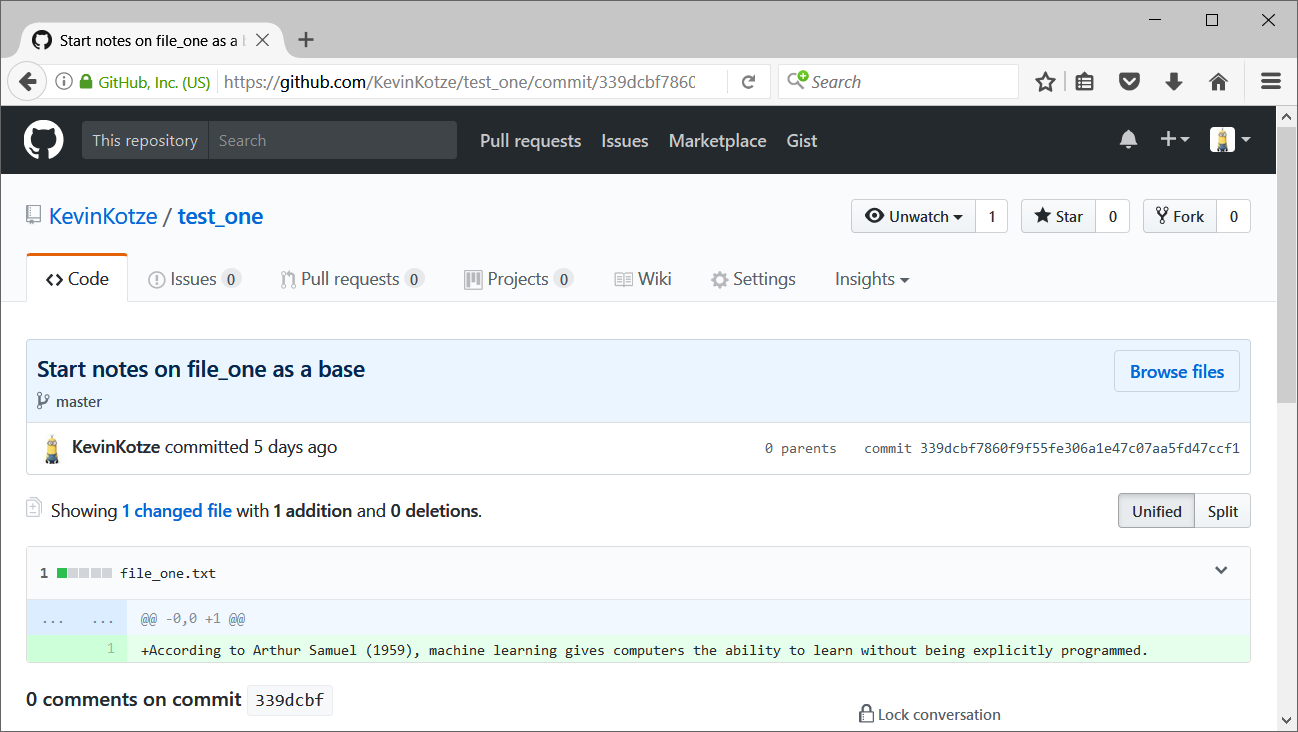Close the 'Start notes on file_one' tab
The height and width of the screenshot is (732, 1298).
(262, 41)
